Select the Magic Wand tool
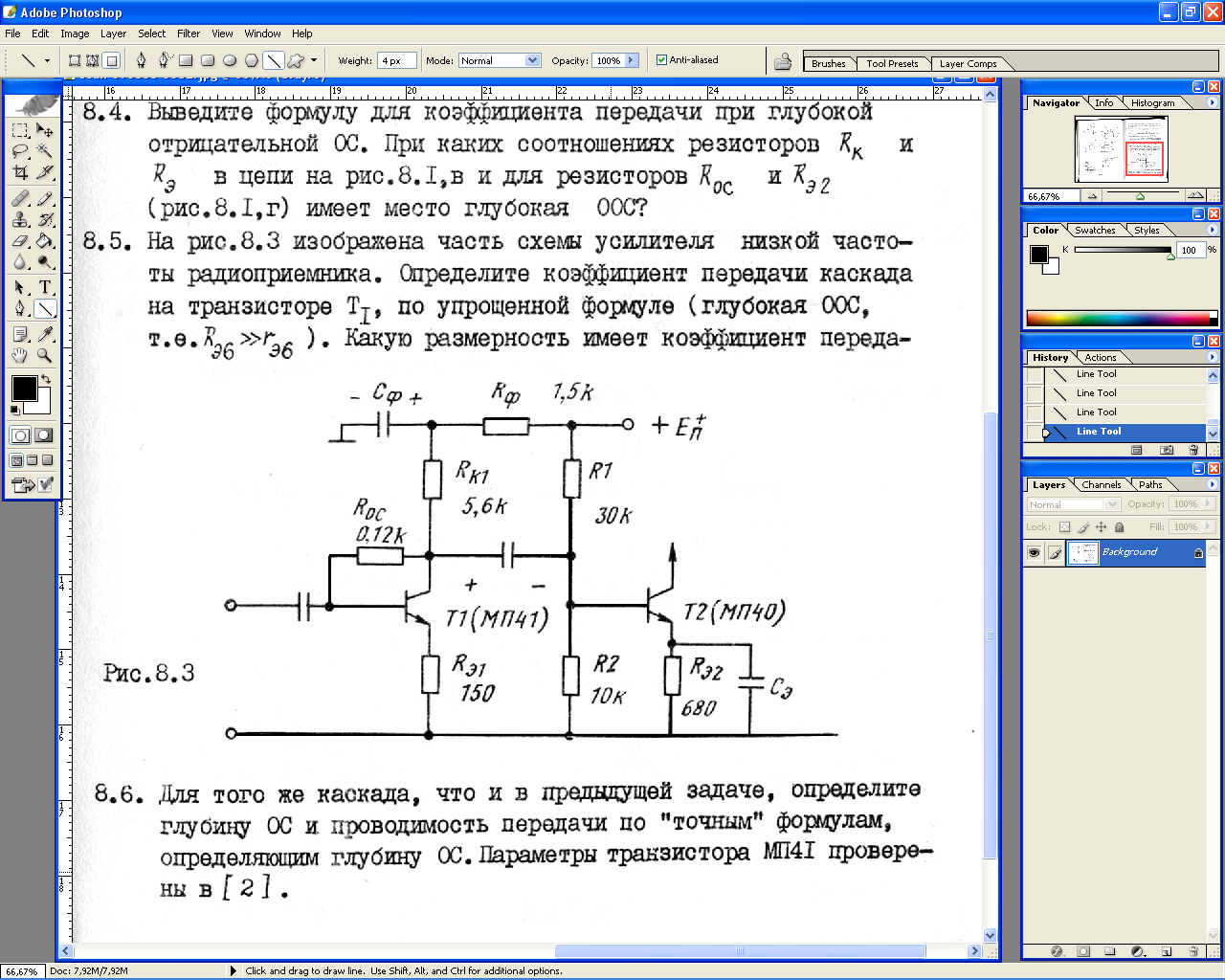 pos(44,151)
